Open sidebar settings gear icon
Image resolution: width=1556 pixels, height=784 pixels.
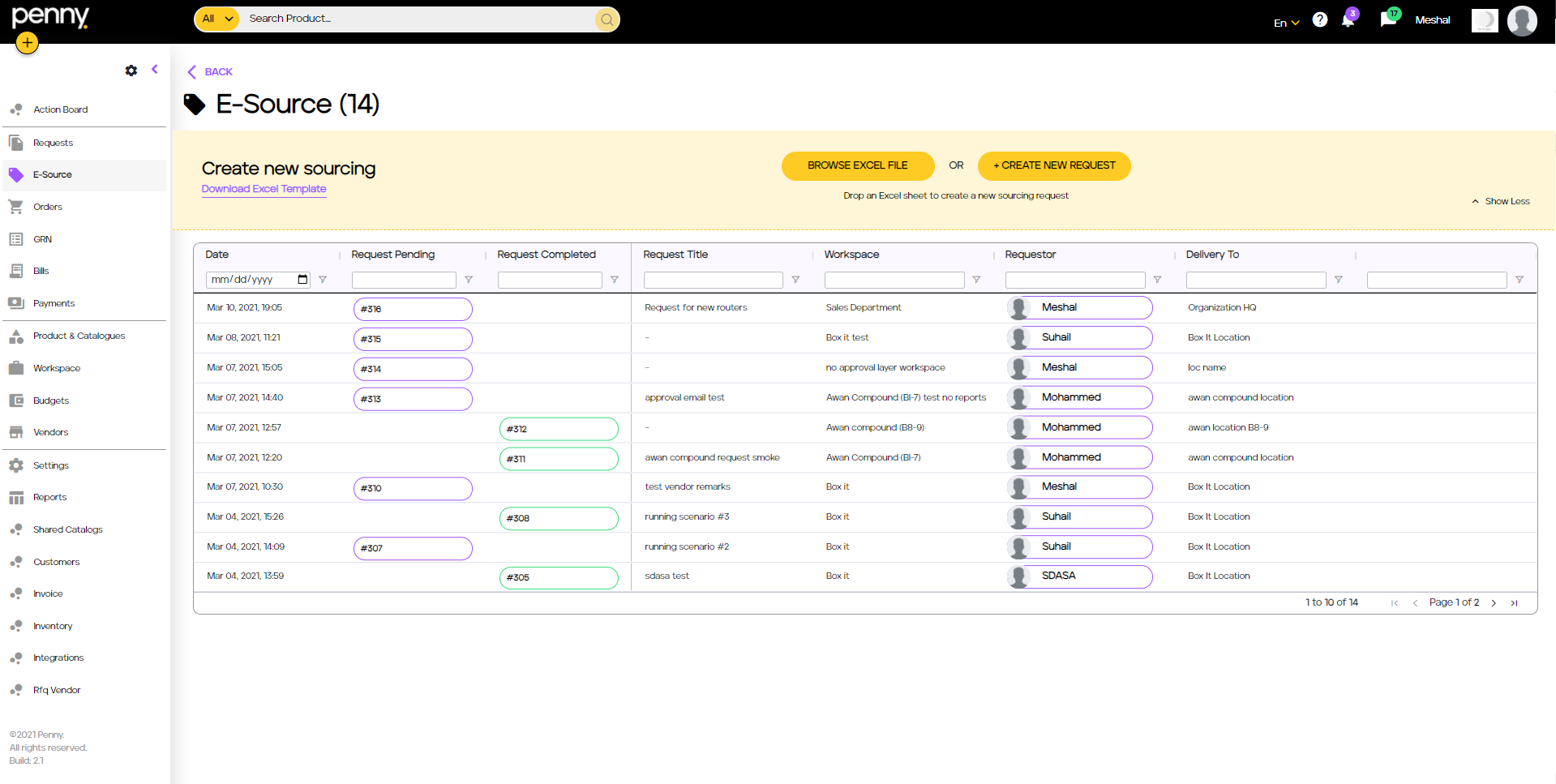tap(131, 71)
